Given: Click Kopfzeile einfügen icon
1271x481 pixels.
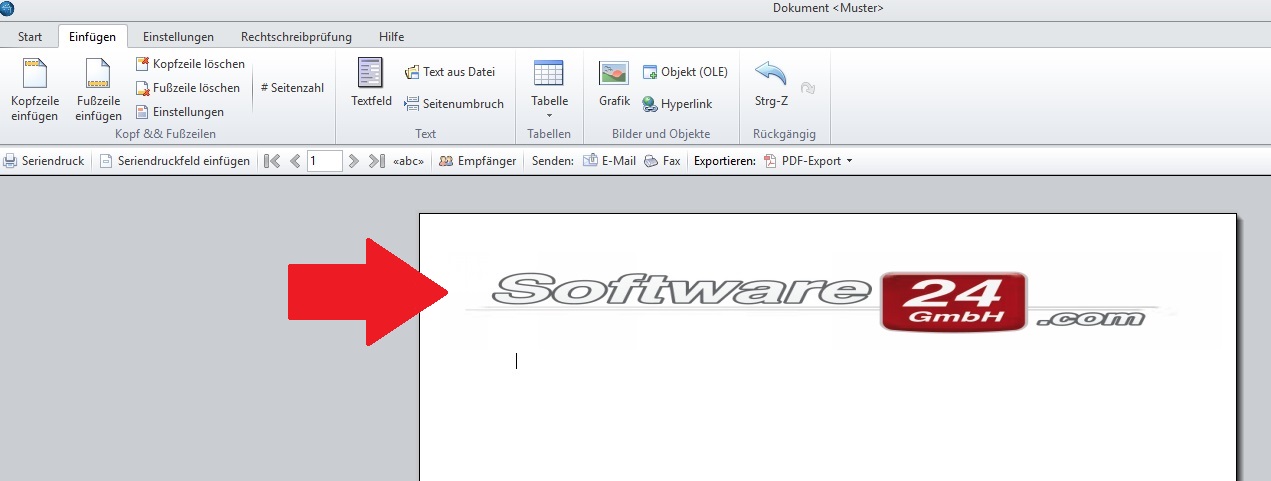Looking at the screenshot, I should (x=35, y=75).
